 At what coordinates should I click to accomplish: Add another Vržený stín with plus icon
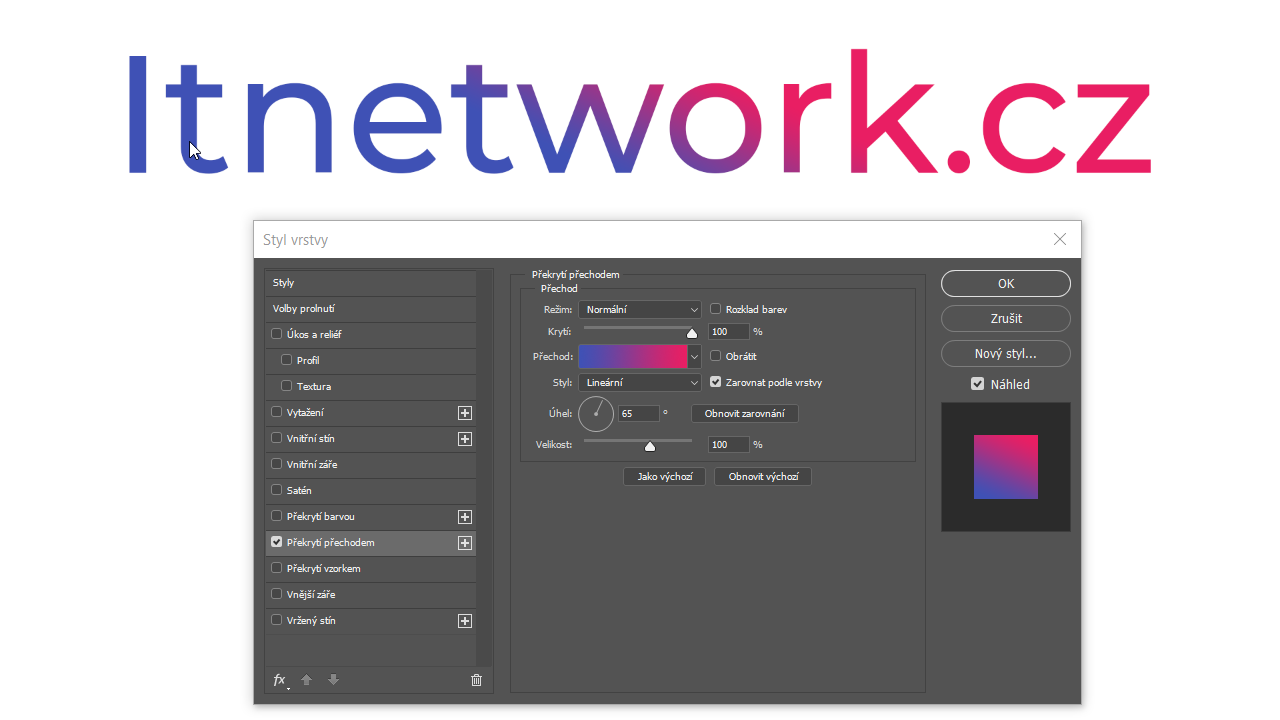coord(464,621)
